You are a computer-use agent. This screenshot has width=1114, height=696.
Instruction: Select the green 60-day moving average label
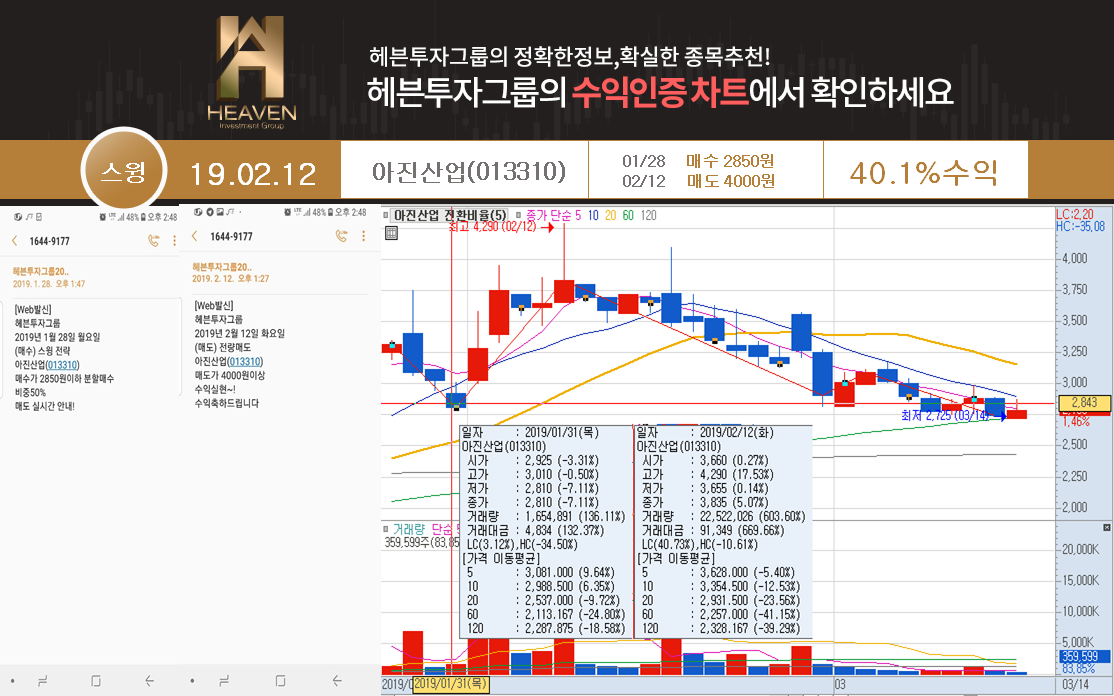tap(628, 215)
